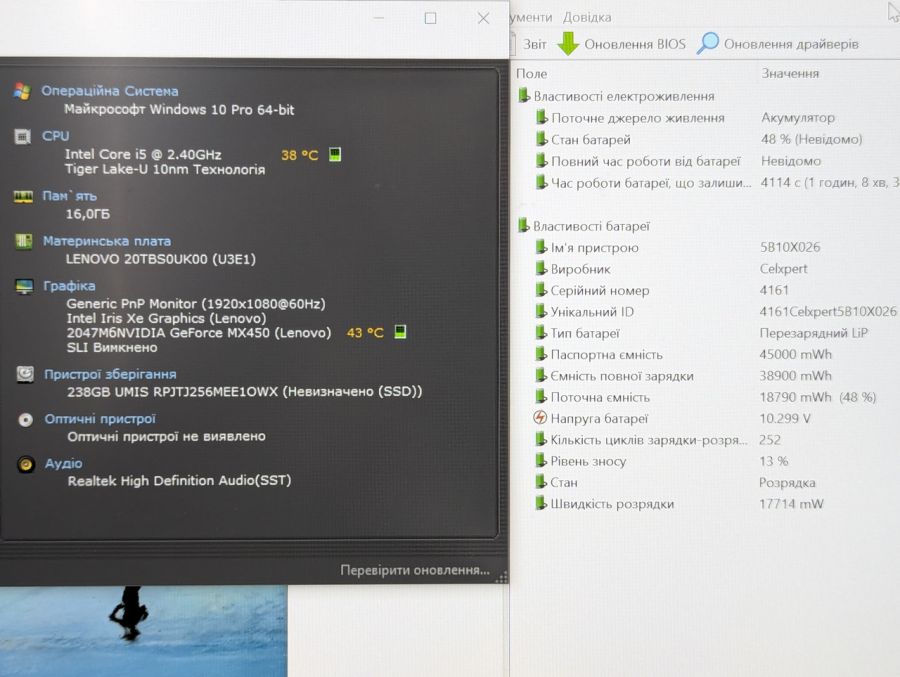Click the CPU temperature indicator icon beside 38 °C
This screenshot has height=677, width=900.
click(x=335, y=154)
